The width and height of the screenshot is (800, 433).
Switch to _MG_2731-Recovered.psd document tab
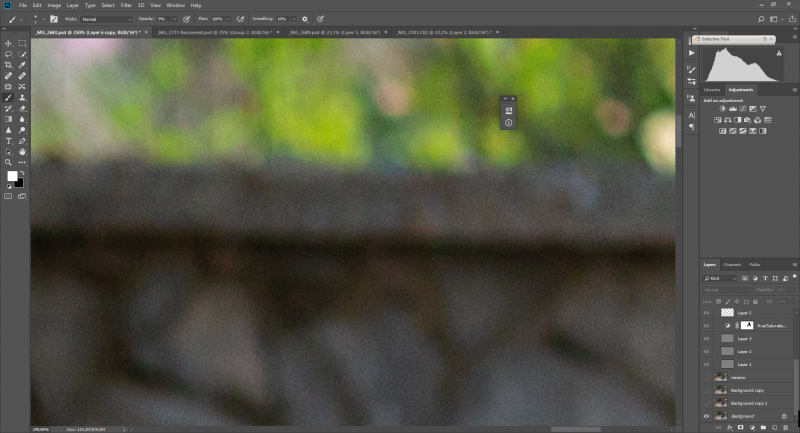(x=214, y=32)
